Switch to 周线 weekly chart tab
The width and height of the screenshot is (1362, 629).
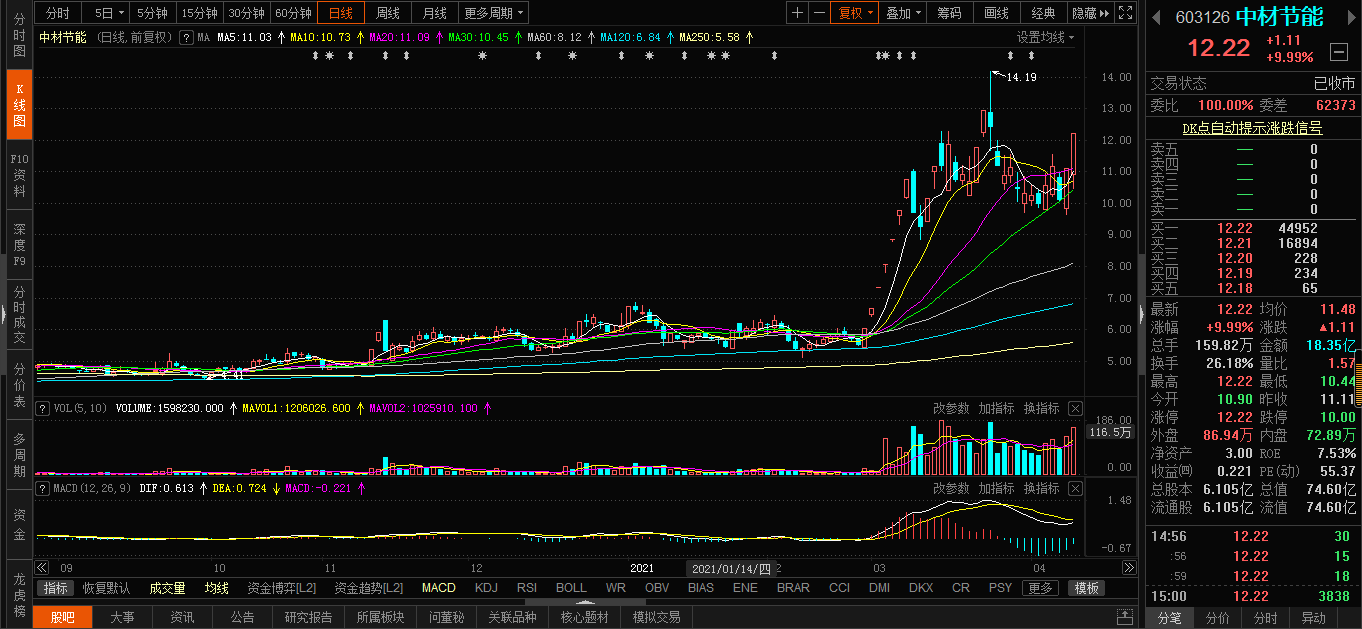pyautogui.click(x=388, y=13)
